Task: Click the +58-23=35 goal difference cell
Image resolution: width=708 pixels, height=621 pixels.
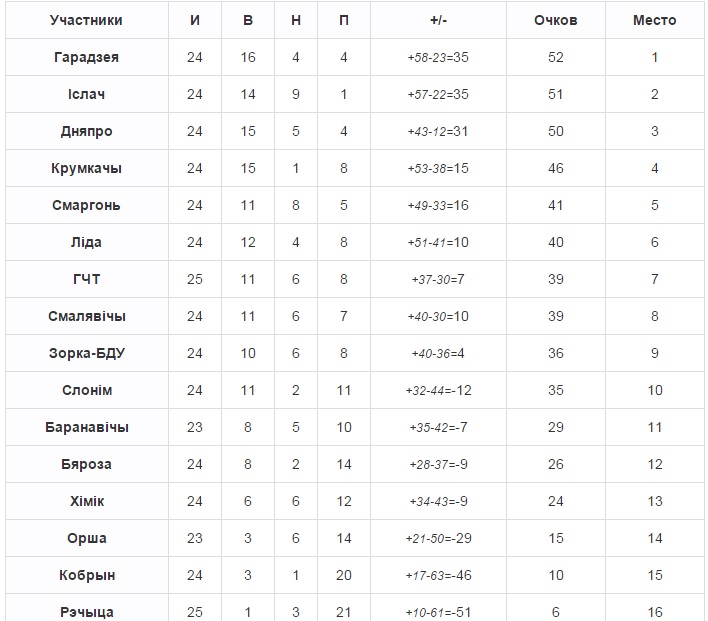Action: [x=437, y=57]
